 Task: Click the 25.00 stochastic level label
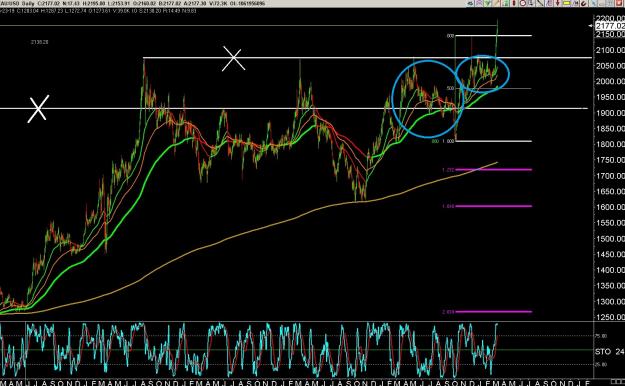coord(601,364)
